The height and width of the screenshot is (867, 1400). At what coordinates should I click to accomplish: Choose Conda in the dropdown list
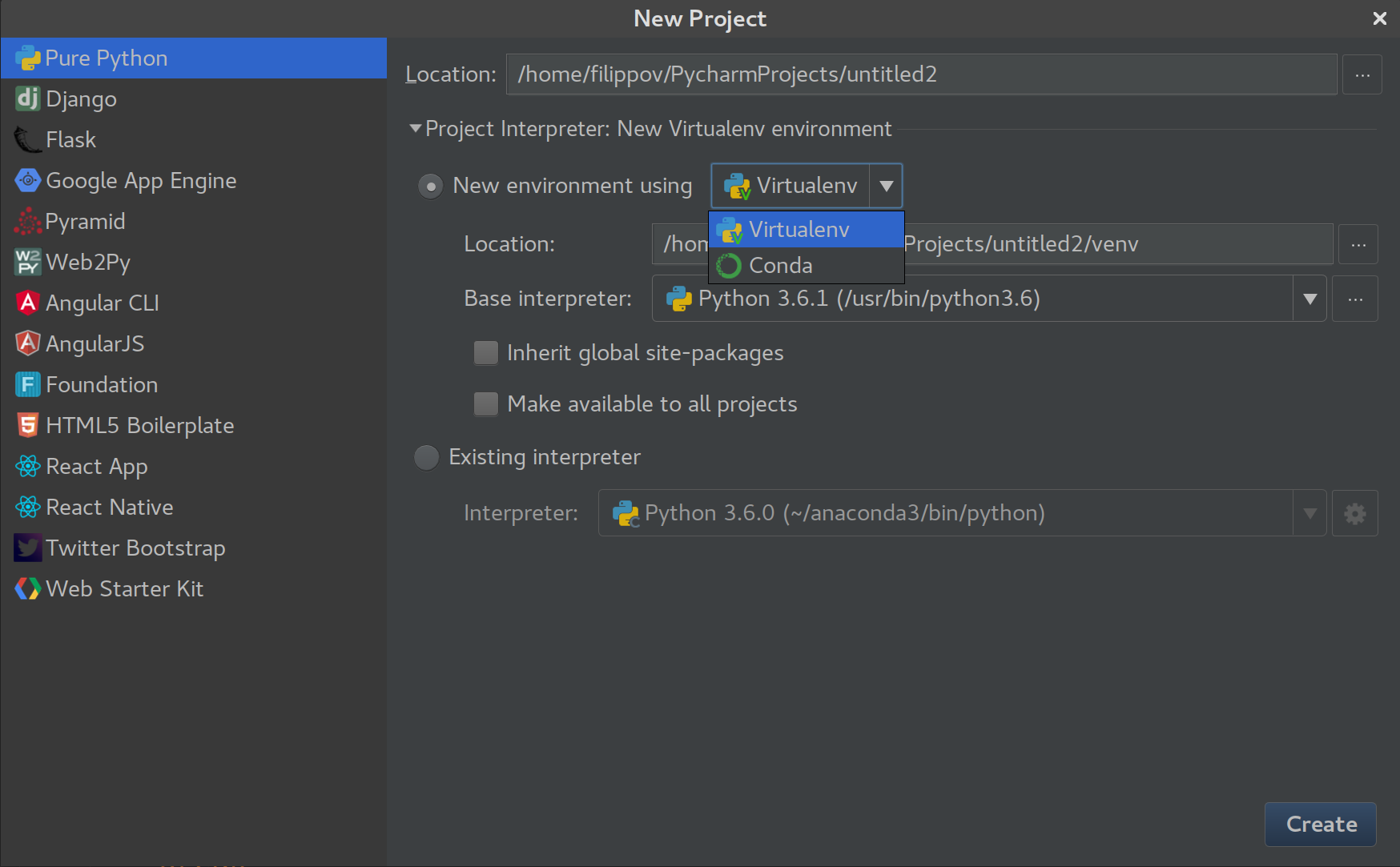(807, 266)
